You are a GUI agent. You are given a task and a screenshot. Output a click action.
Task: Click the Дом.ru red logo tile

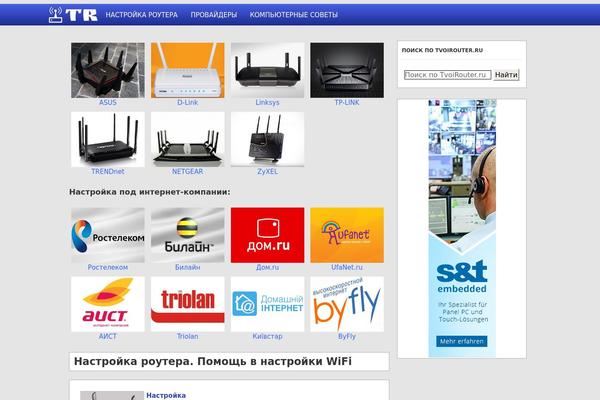pos(267,235)
